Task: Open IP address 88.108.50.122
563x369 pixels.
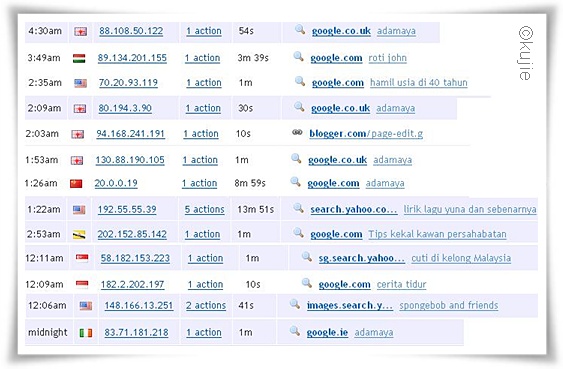Action: [131, 31]
